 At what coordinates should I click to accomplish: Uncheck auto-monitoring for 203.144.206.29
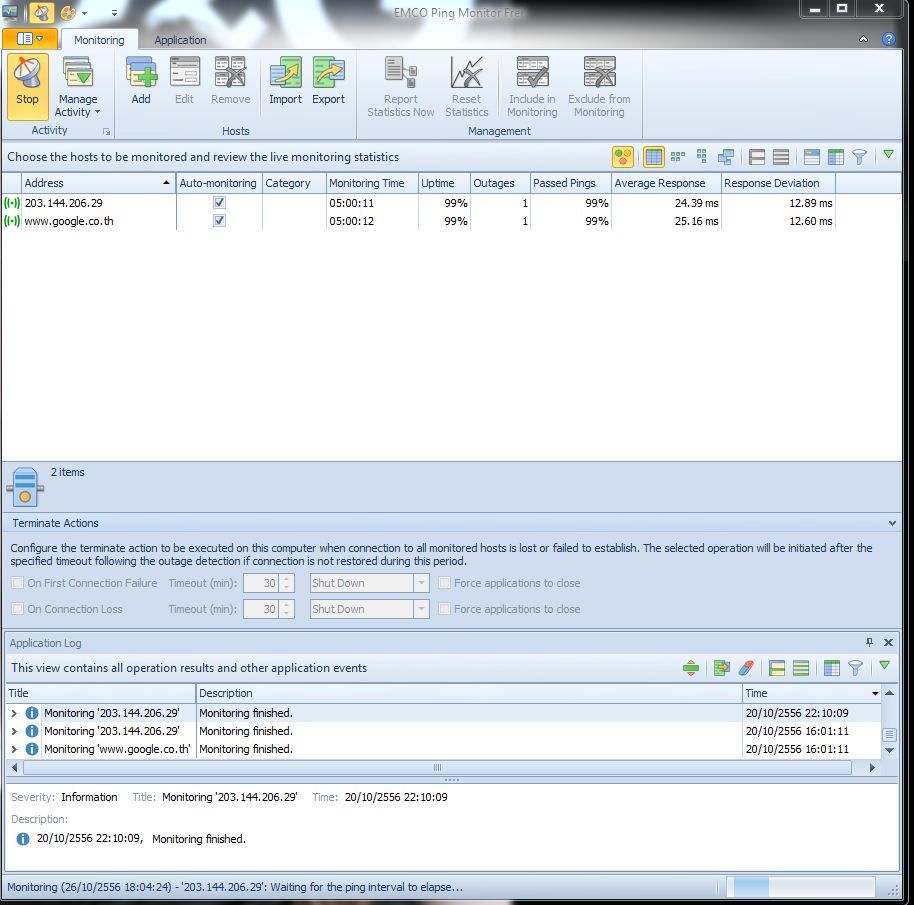[x=219, y=203]
